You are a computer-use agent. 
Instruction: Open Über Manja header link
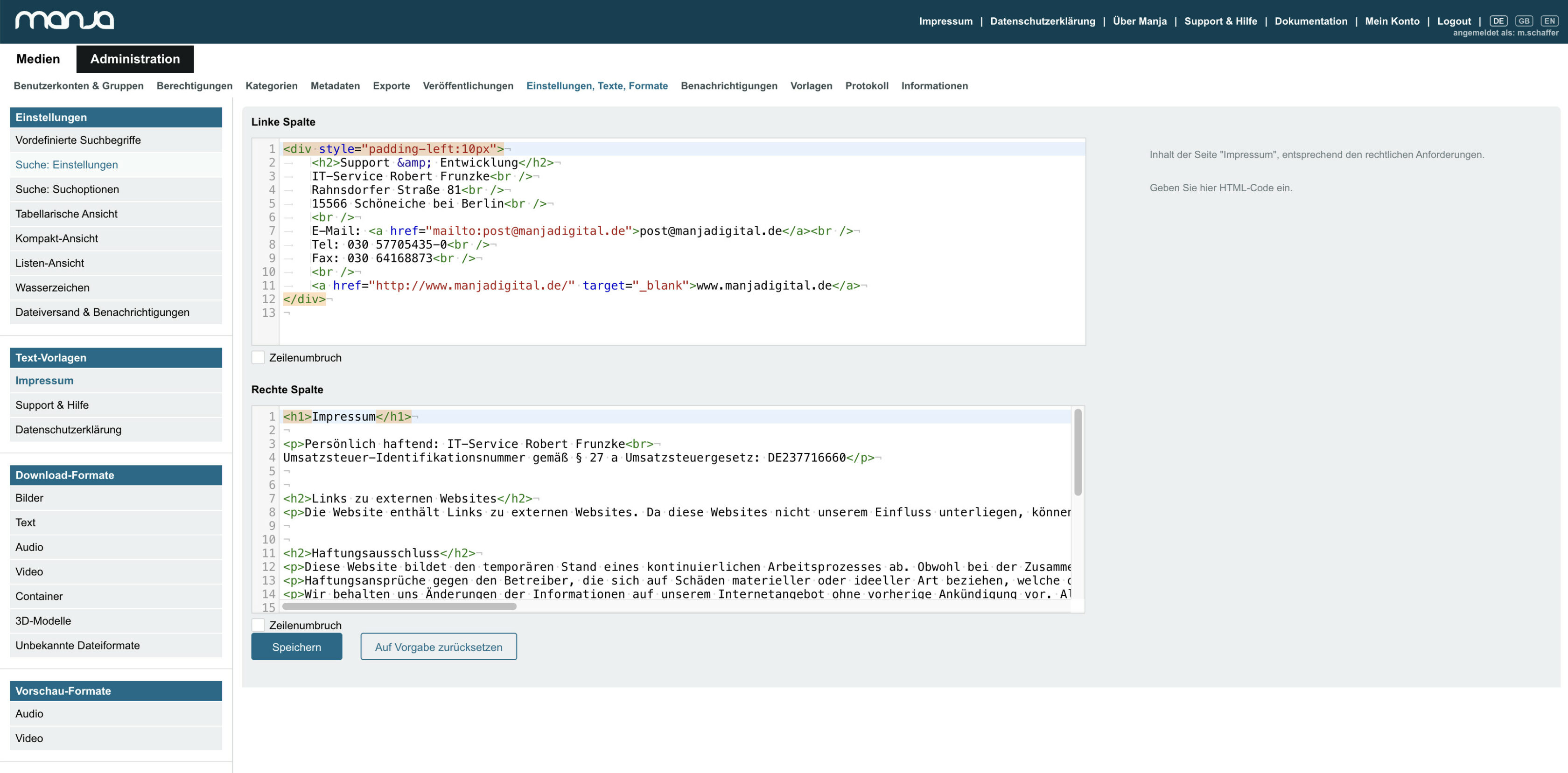pyautogui.click(x=1140, y=21)
